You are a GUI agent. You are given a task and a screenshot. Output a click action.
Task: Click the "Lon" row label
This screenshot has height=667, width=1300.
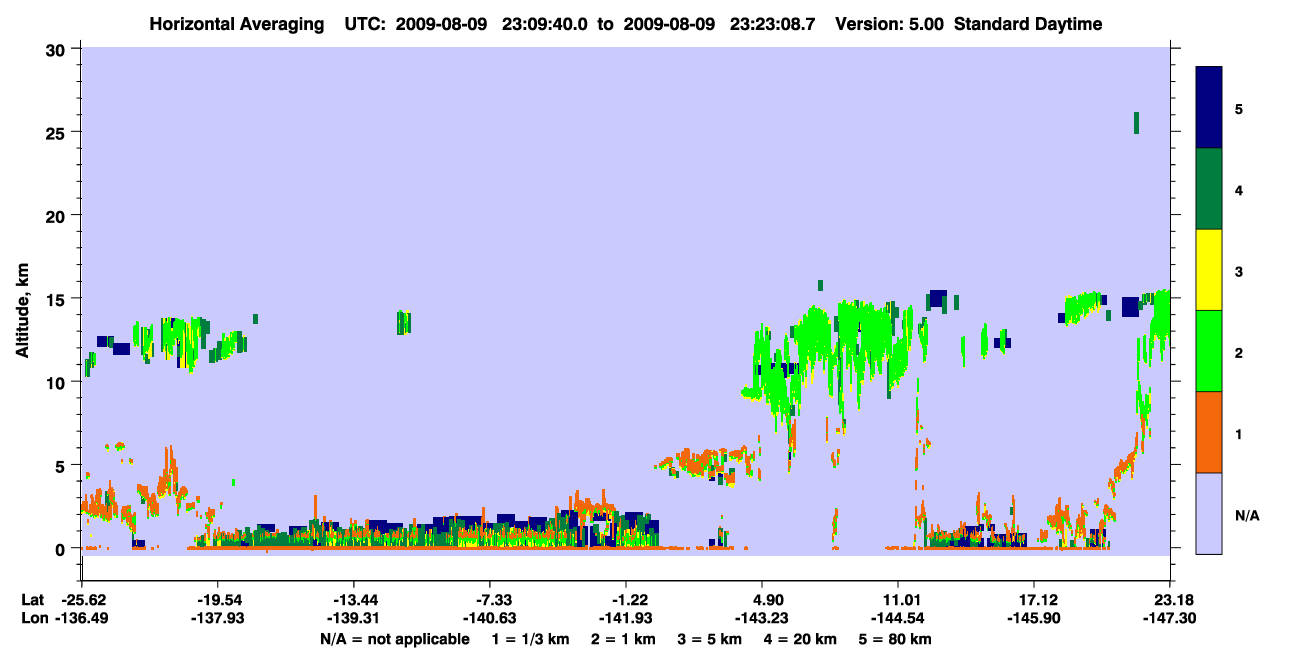coord(34,619)
